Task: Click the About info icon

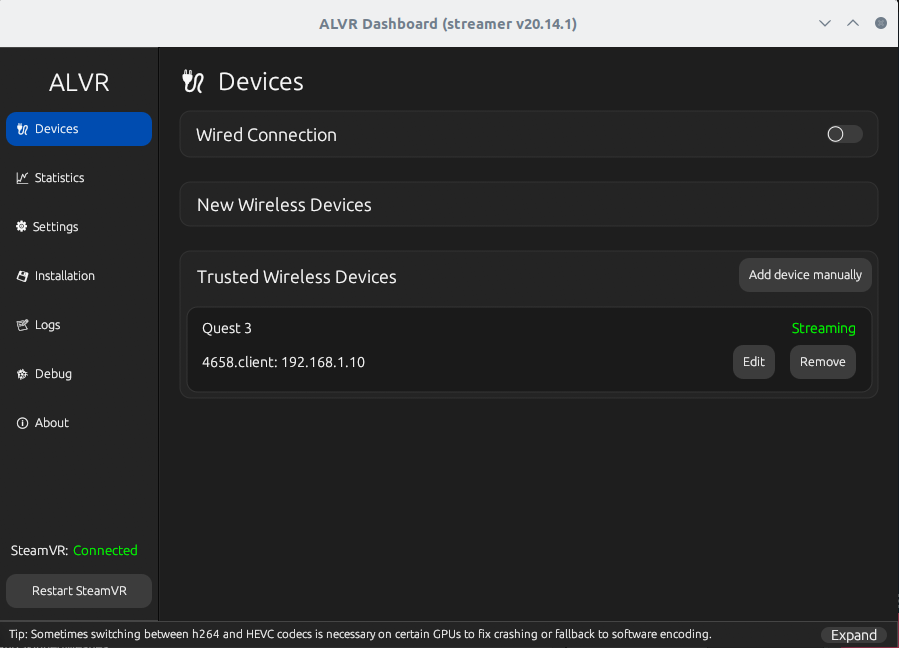Action: tap(23, 423)
